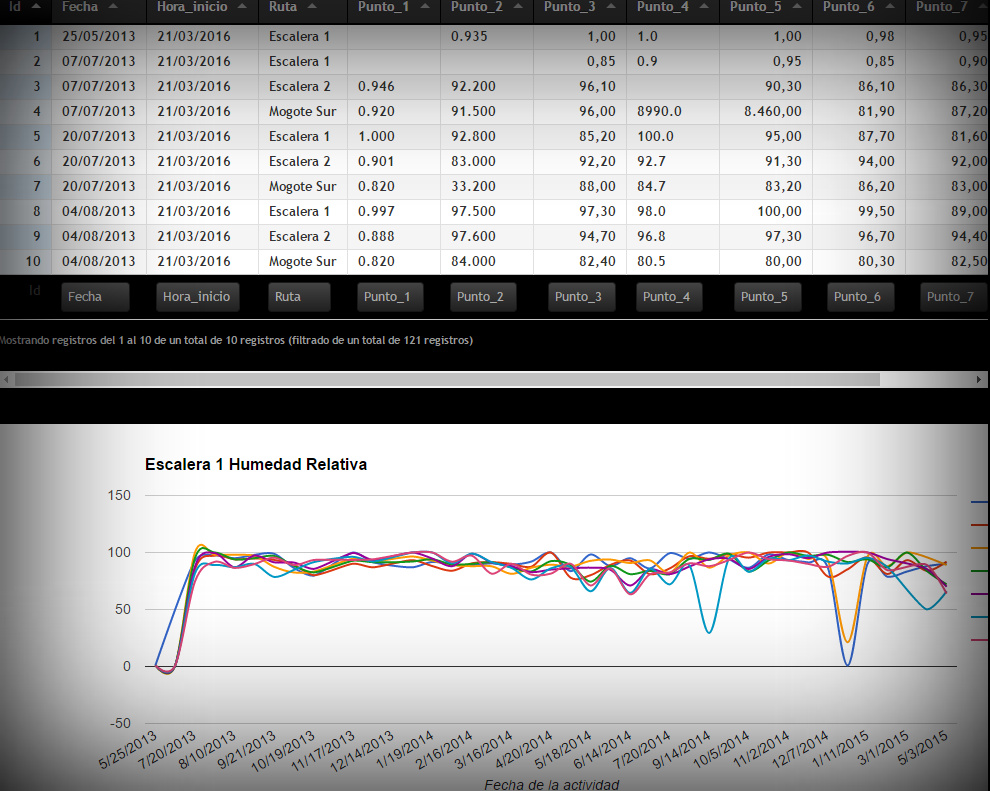990x791 pixels.
Task: Focus the Fecha filter field below table
Action: tap(95, 297)
